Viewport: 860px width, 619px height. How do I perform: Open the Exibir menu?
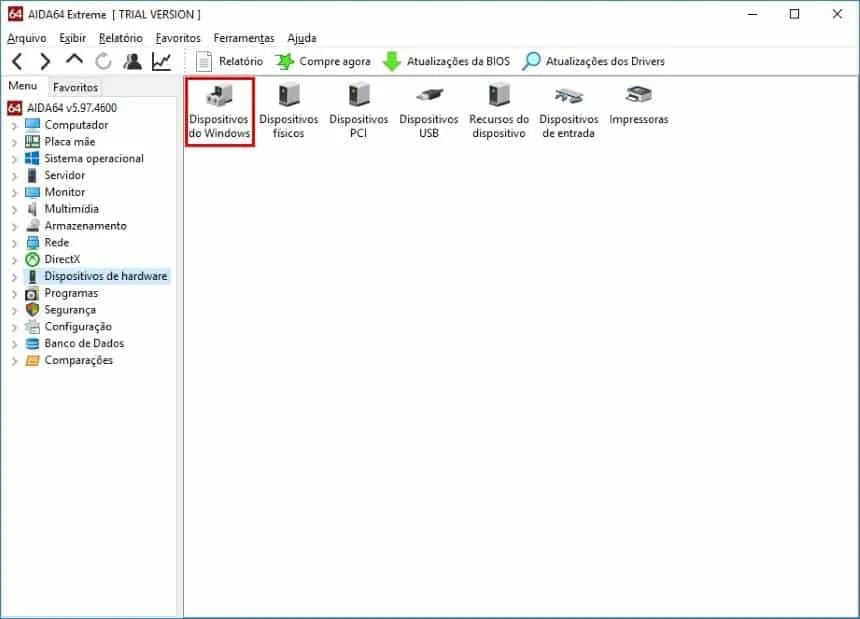(x=72, y=38)
